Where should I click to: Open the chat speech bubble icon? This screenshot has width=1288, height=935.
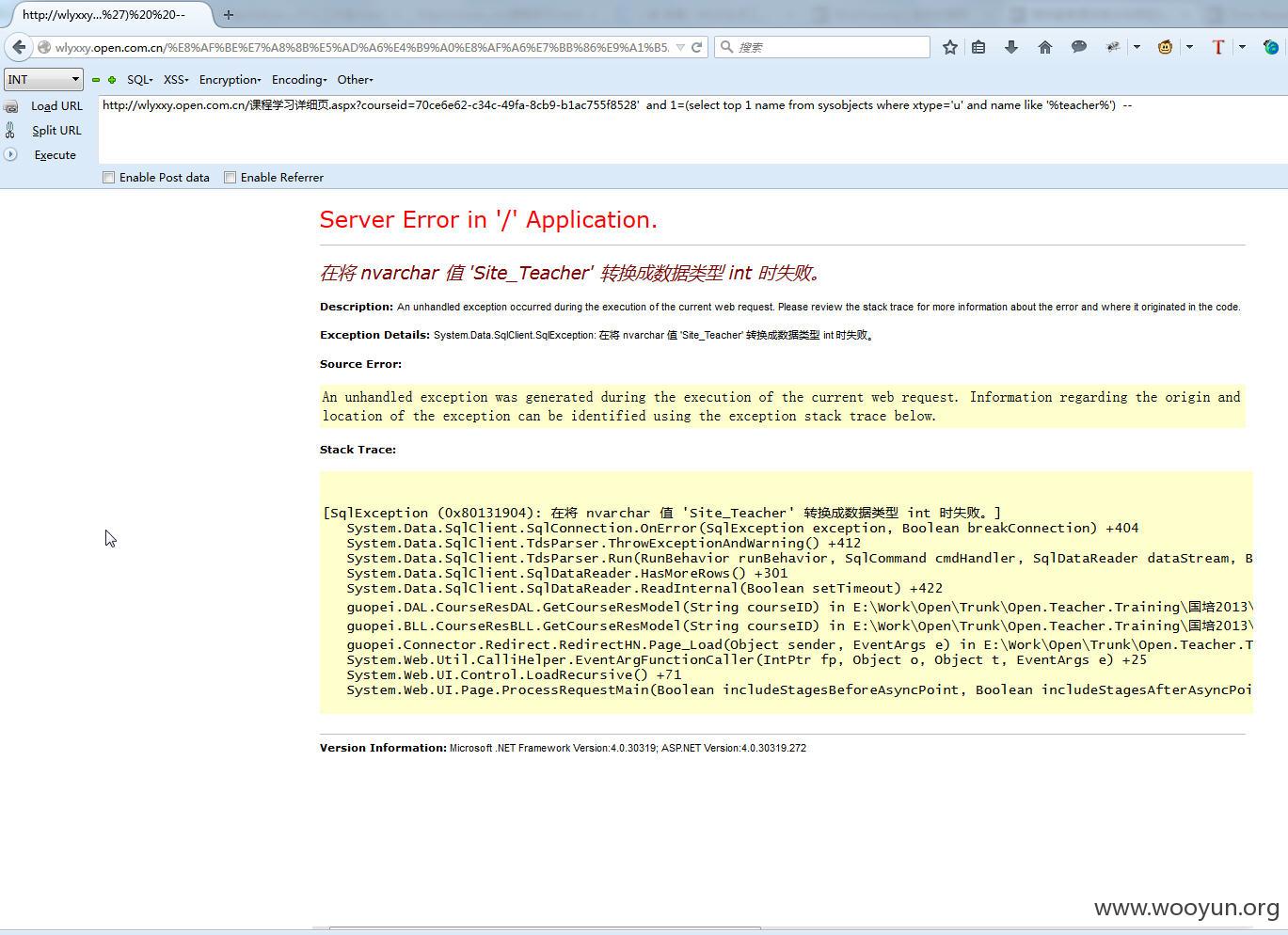[1079, 47]
